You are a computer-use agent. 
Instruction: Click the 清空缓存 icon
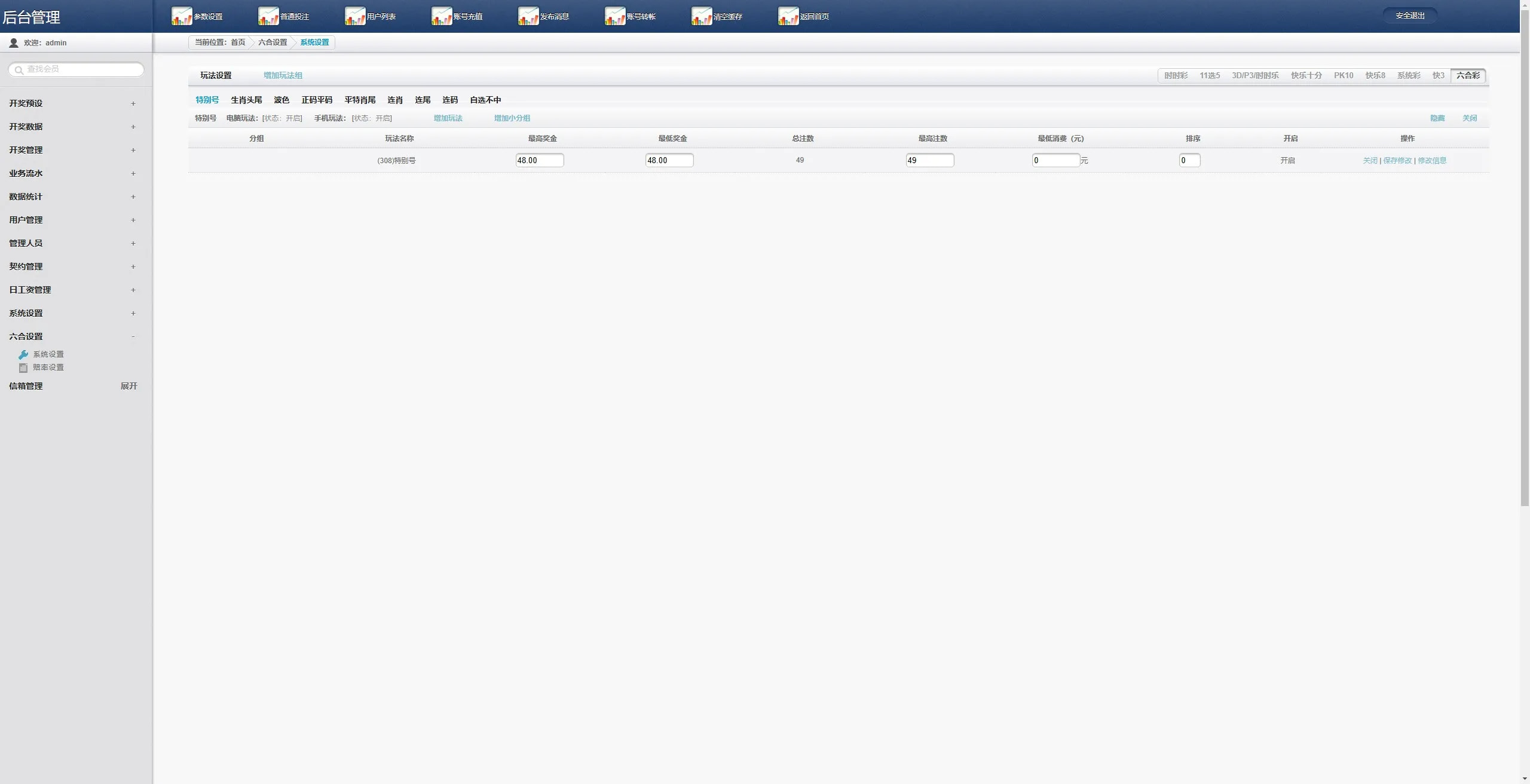pyautogui.click(x=702, y=16)
